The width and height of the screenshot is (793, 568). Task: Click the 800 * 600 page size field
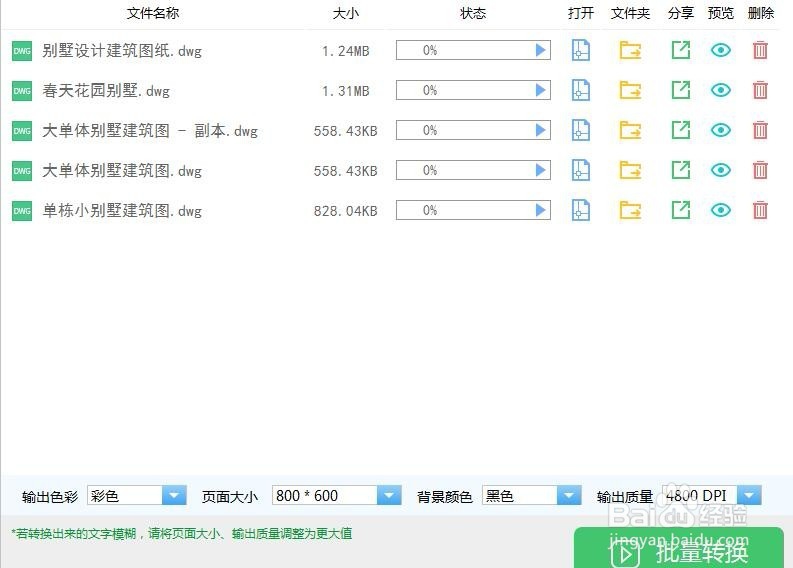coord(325,495)
